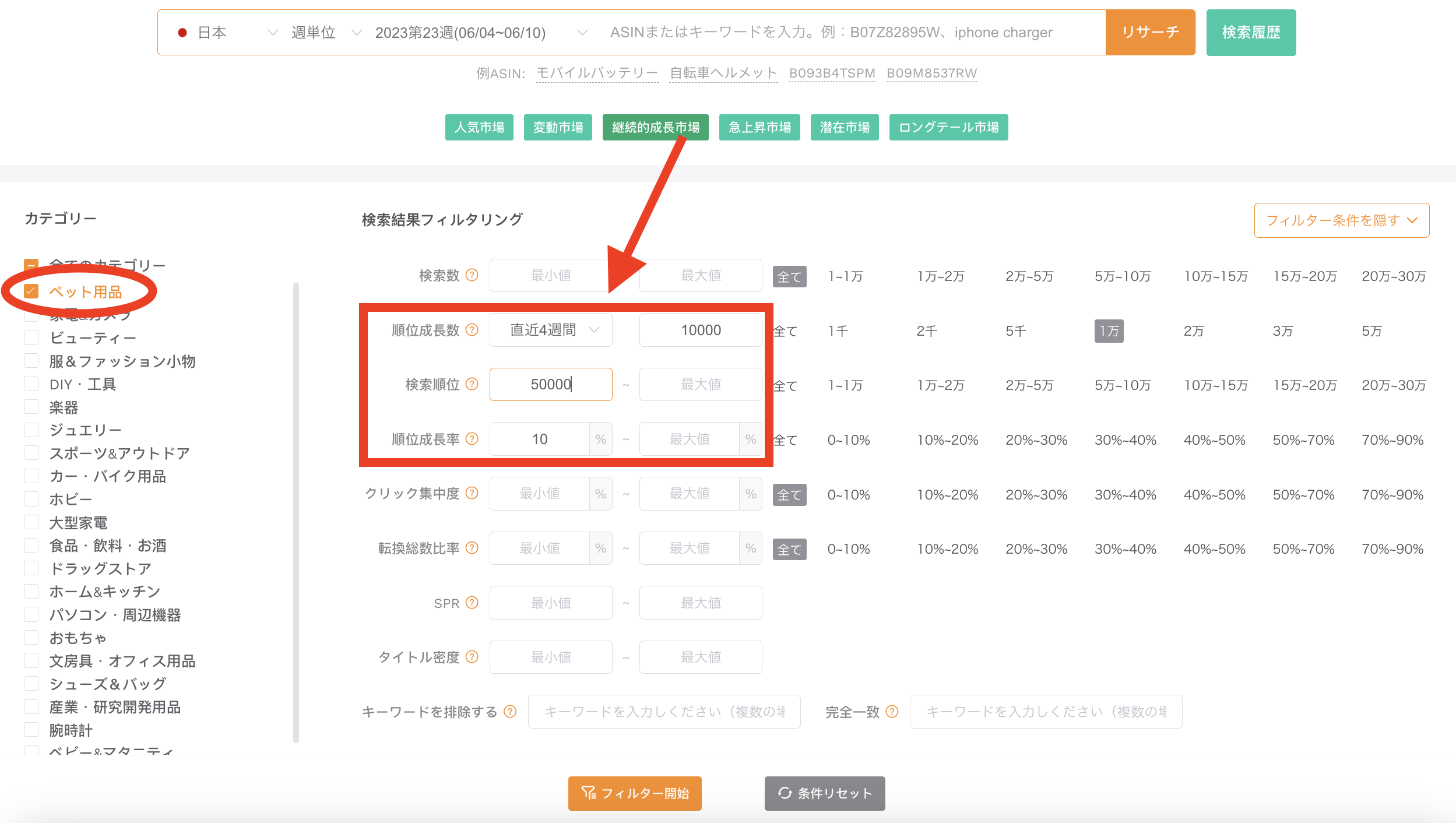Click the フィルター開始 button
1456x823 pixels.
pyautogui.click(x=635, y=793)
